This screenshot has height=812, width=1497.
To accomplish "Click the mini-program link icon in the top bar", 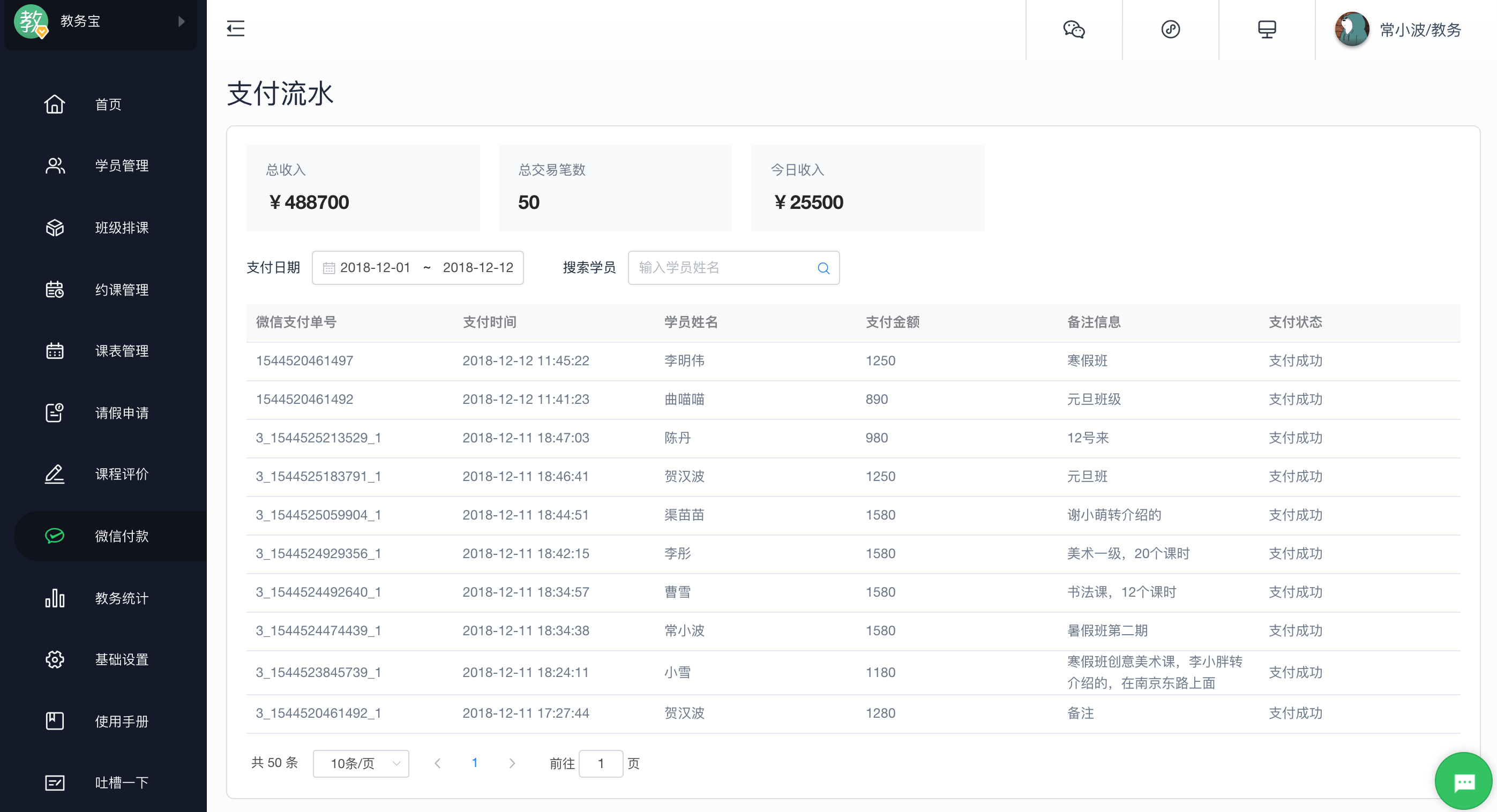I will (1170, 29).
